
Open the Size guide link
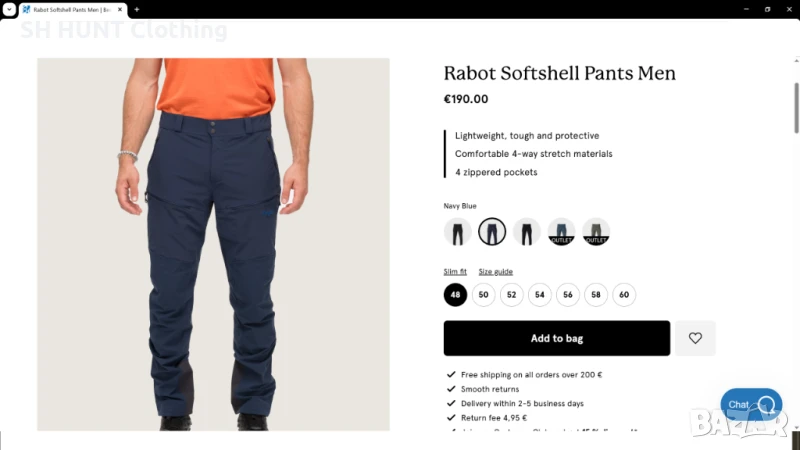[x=495, y=271]
